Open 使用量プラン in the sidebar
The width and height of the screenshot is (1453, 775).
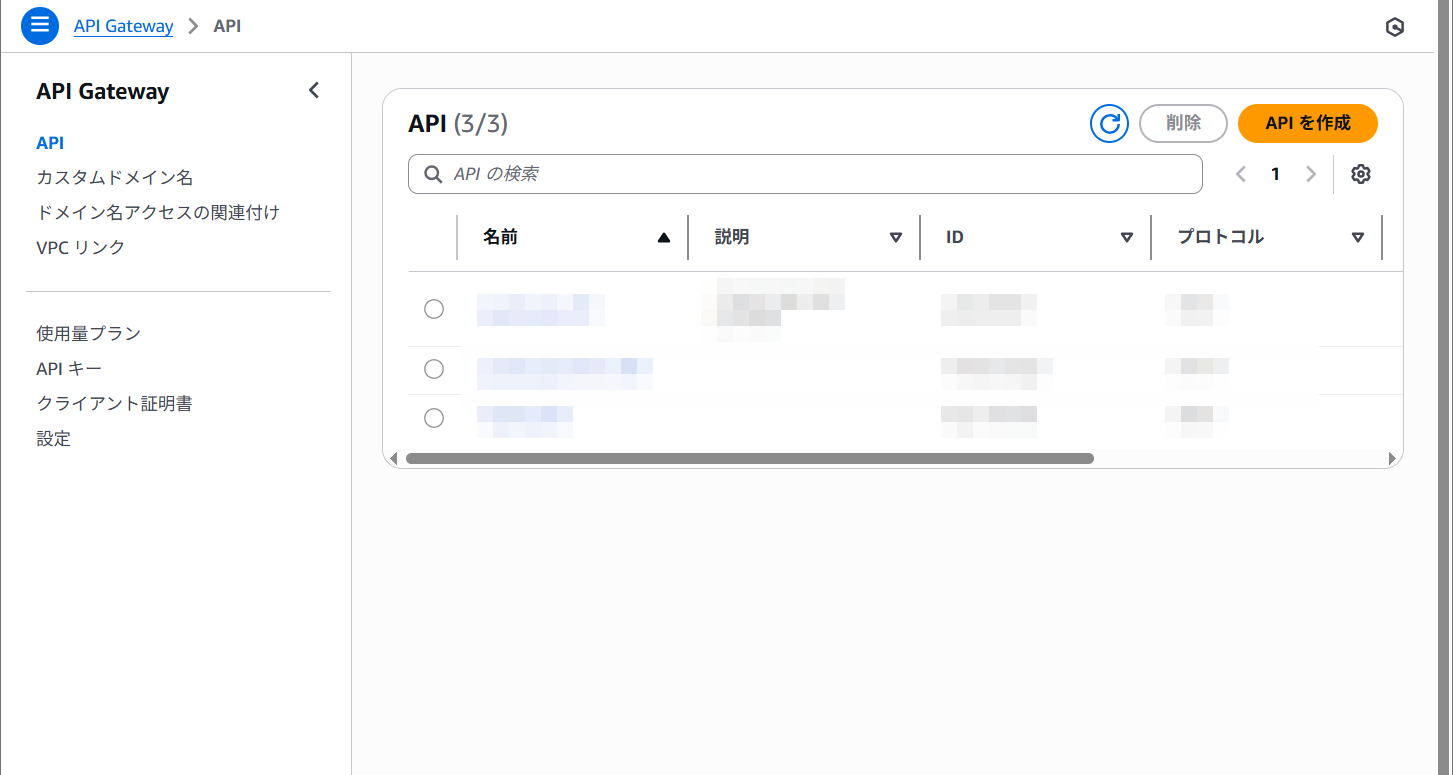tap(88, 333)
